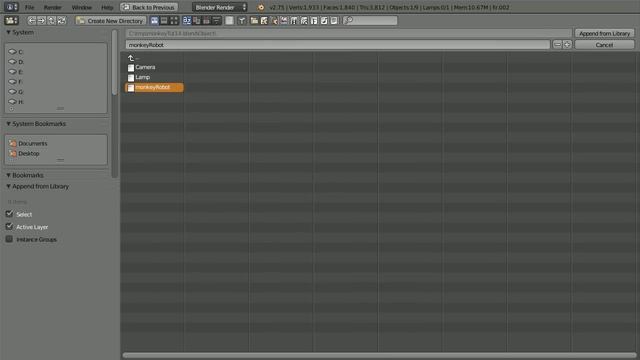Toggle sound files filter icon

(324, 20)
